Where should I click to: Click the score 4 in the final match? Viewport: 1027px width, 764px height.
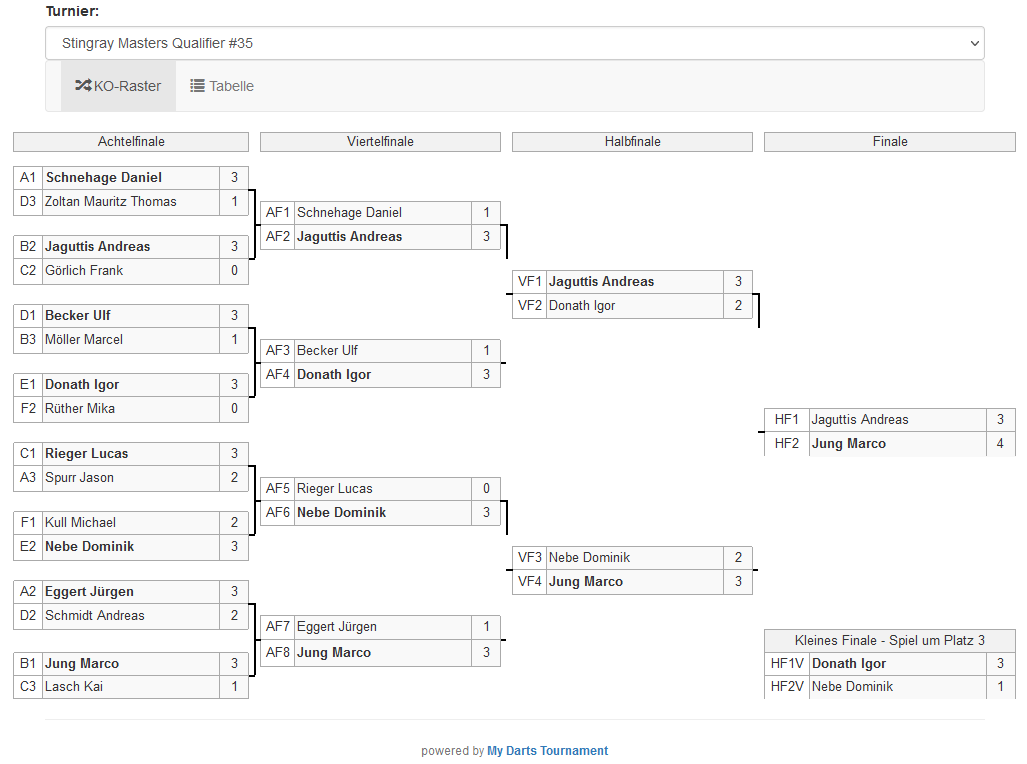pos(1000,444)
